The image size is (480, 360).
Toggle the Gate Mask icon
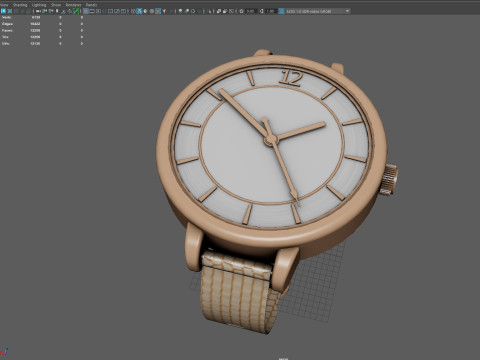tap(104, 11)
